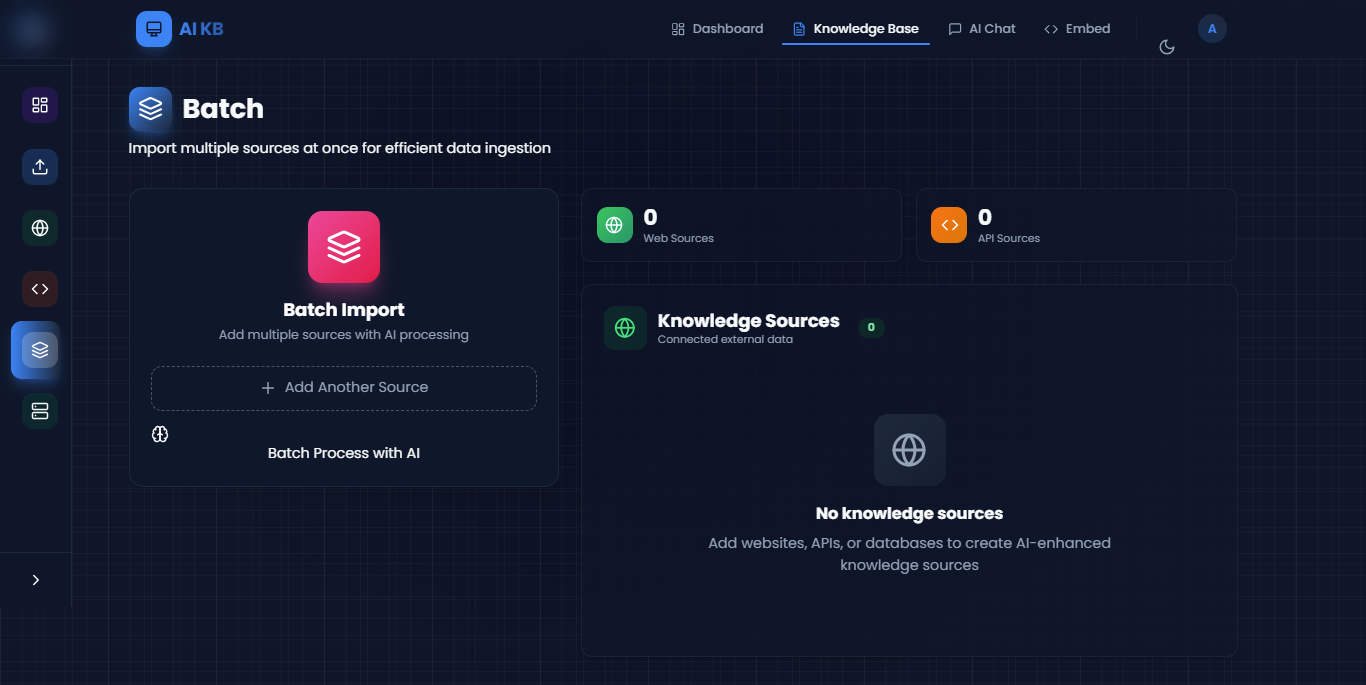Open the Dashboard tab
The width and height of the screenshot is (1366, 685).
point(717,29)
